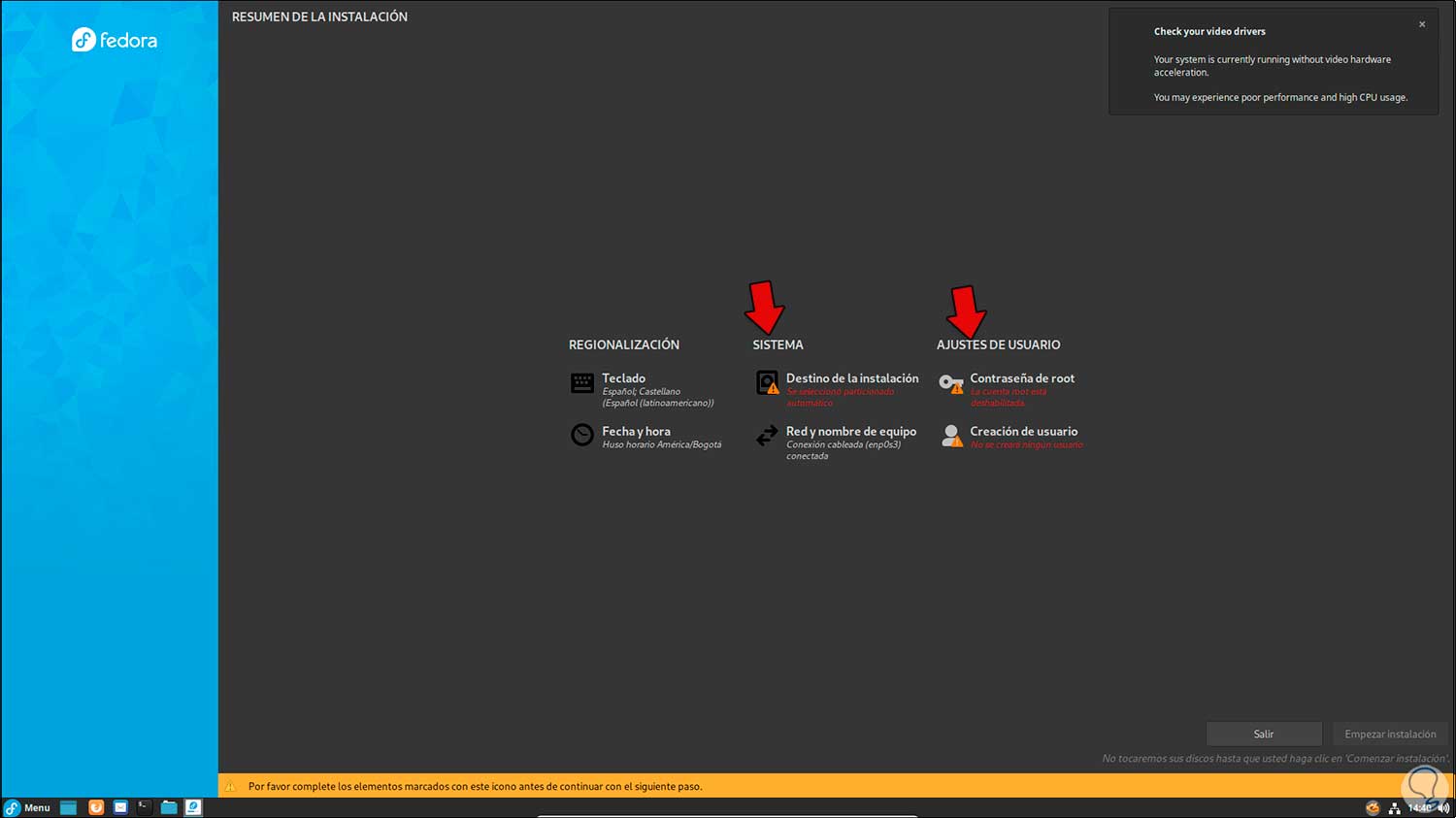
Task: Click the warning icon in the yellow bar
Action: (x=231, y=786)
